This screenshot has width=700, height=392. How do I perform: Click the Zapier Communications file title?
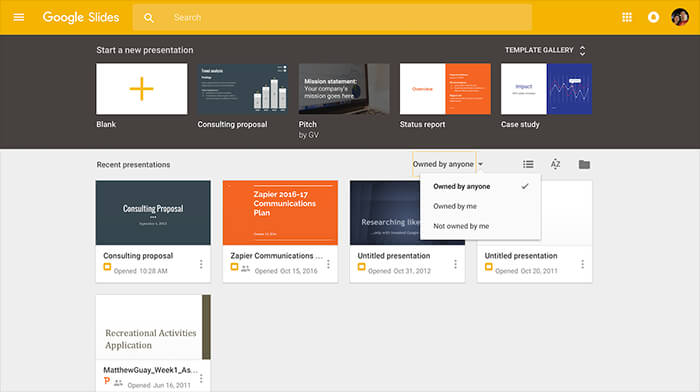point(276,256)
